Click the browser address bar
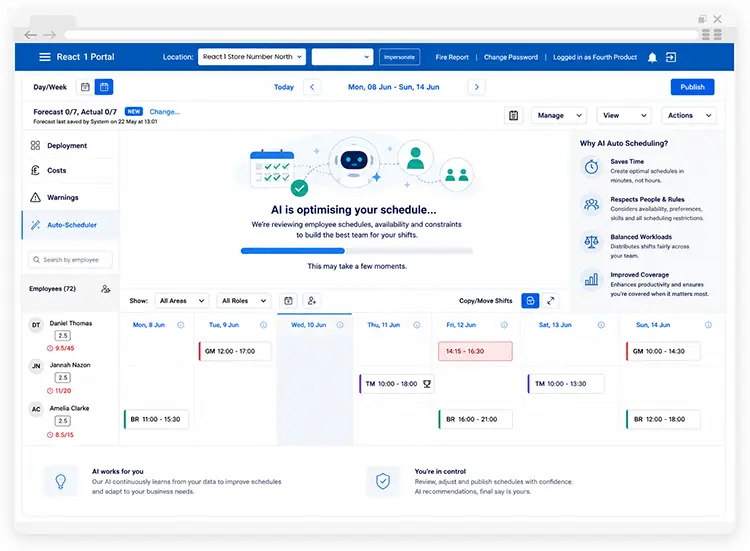The image size is (750, 551). (381, 35)
